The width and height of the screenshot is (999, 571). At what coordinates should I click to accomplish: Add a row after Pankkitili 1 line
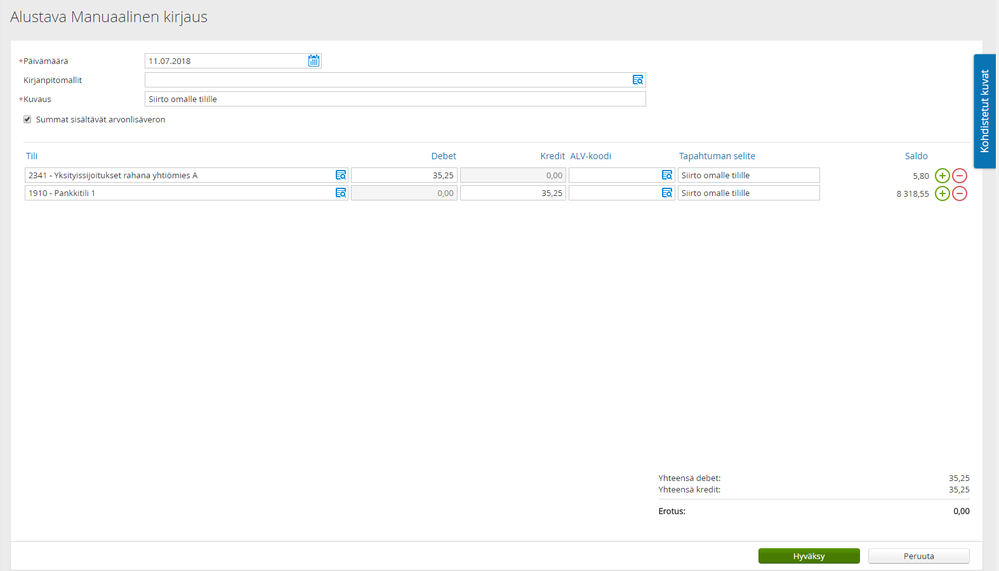tap(942, 194)
